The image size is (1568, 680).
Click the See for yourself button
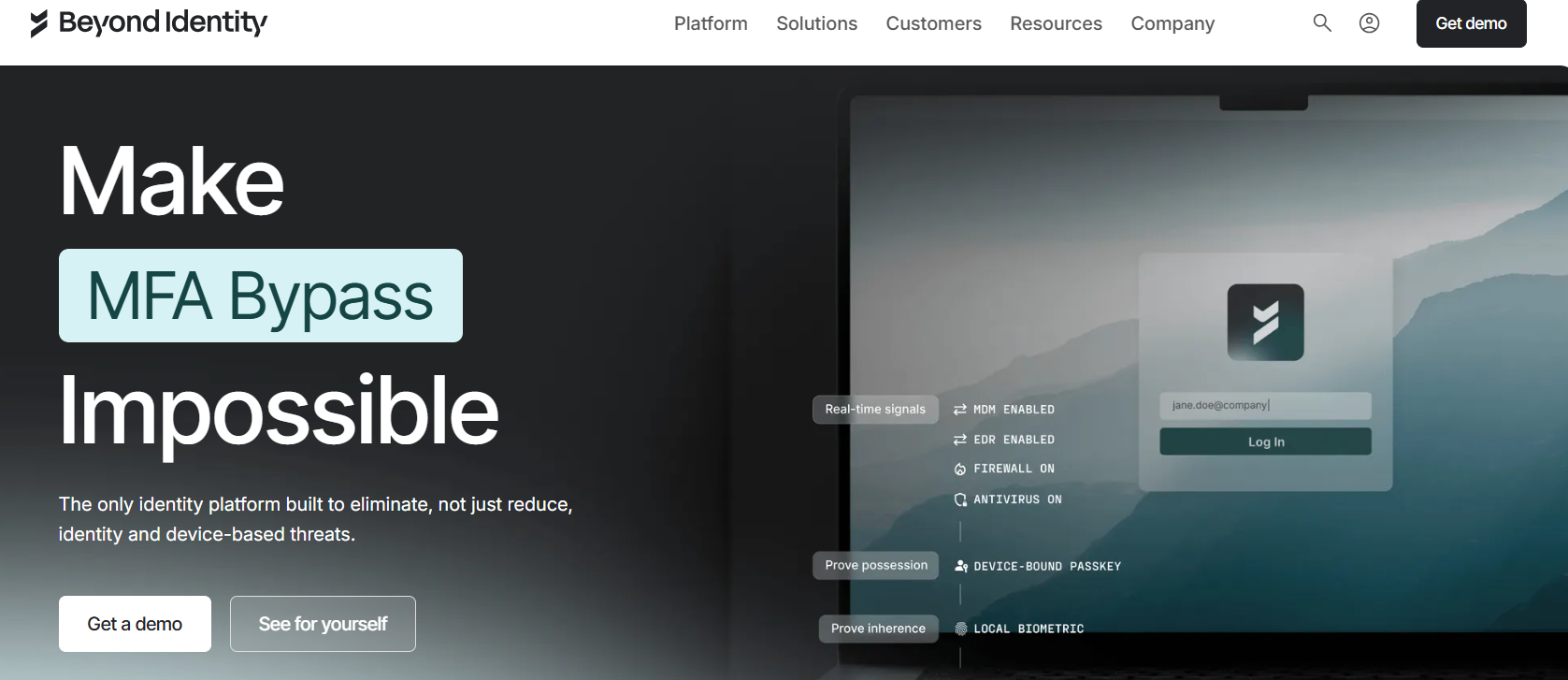point(323,624)
